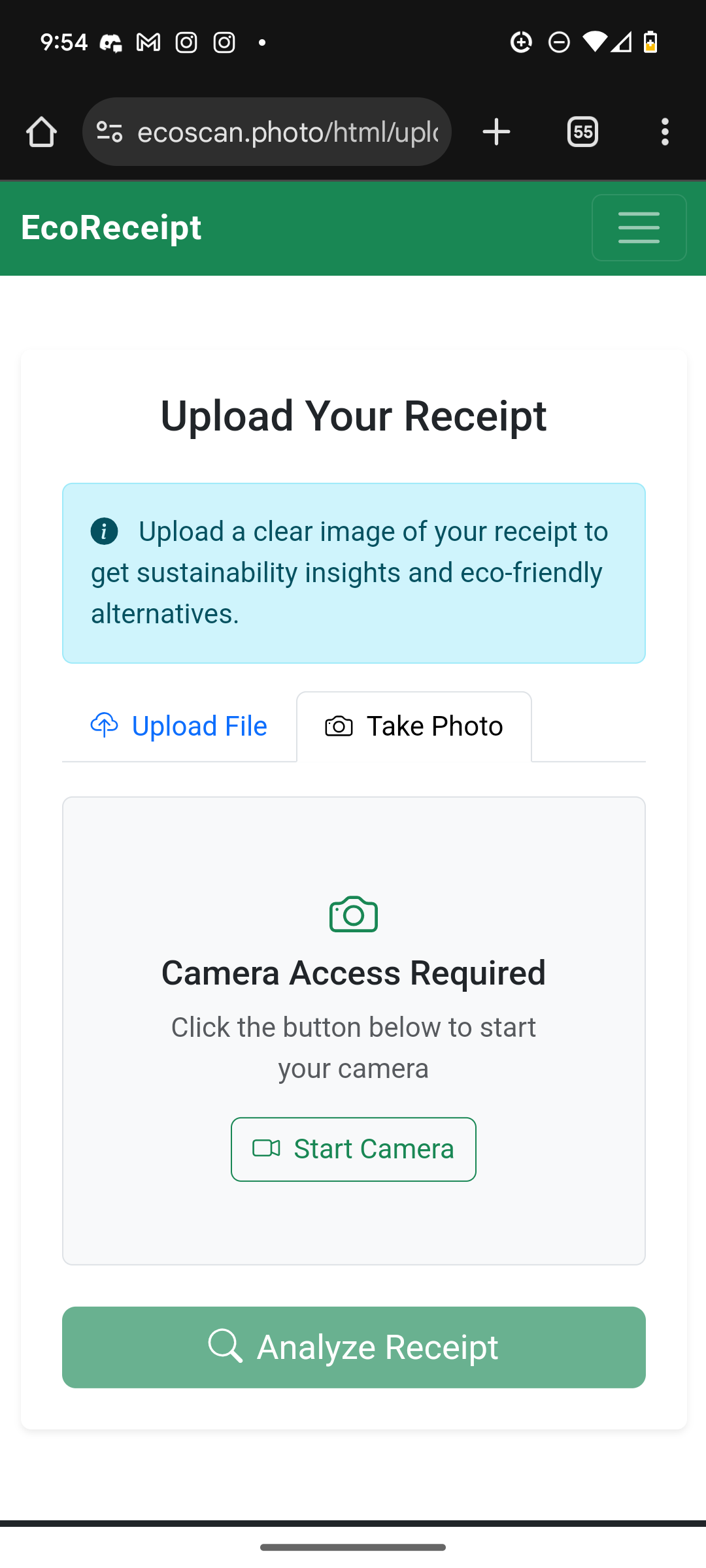This screenshot has width=706, height=1568.
Task: Switch to the Upload File tab
Action: tap(179, 727)
